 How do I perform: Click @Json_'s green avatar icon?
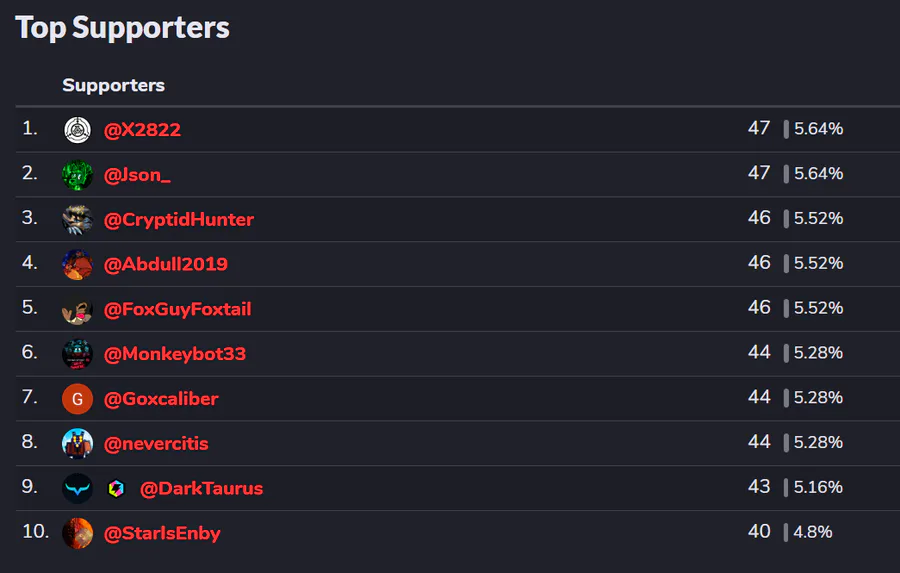point(77,175)
